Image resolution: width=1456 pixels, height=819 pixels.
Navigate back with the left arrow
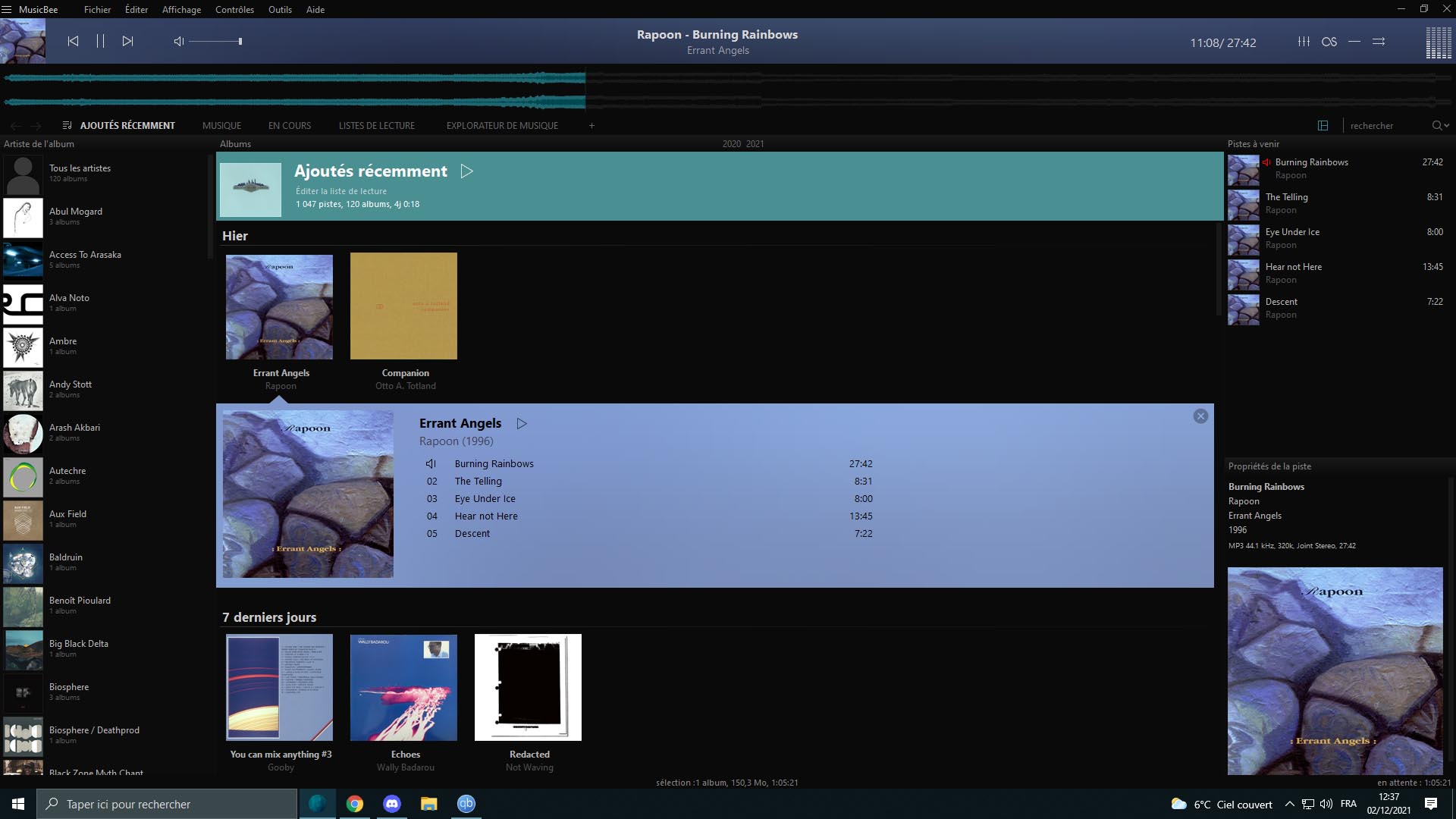(x=15, y=126)
